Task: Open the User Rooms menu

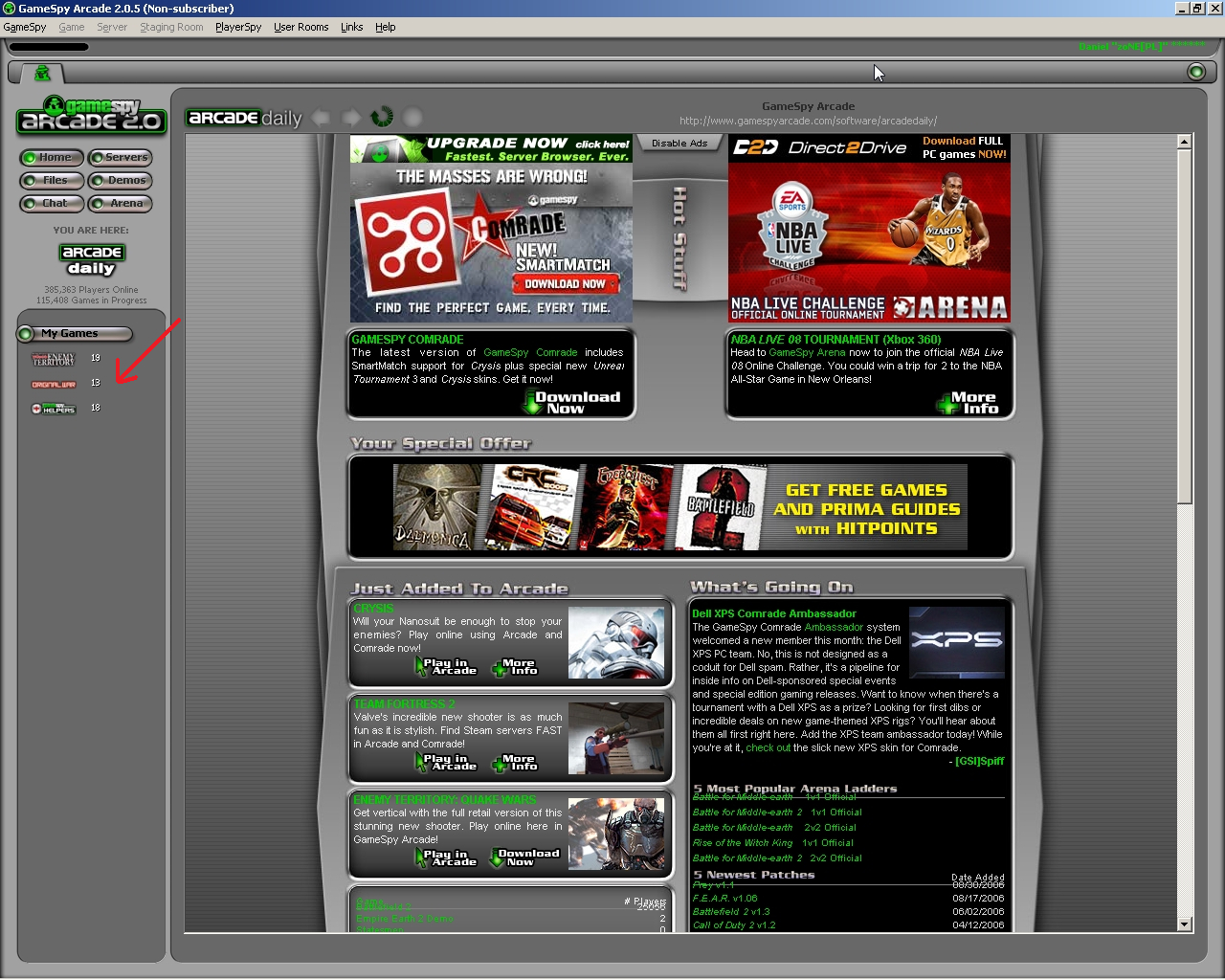Action: (x=301, y=27)
